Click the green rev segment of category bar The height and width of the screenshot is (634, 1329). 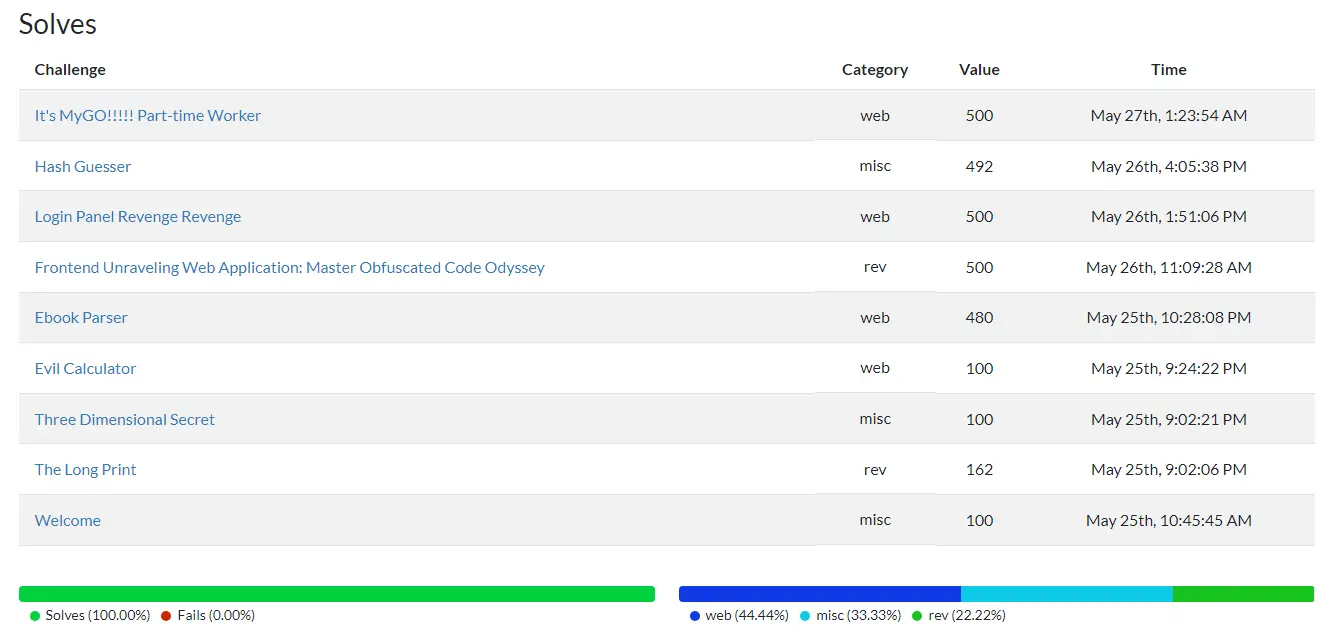(x=1243, y=594)
